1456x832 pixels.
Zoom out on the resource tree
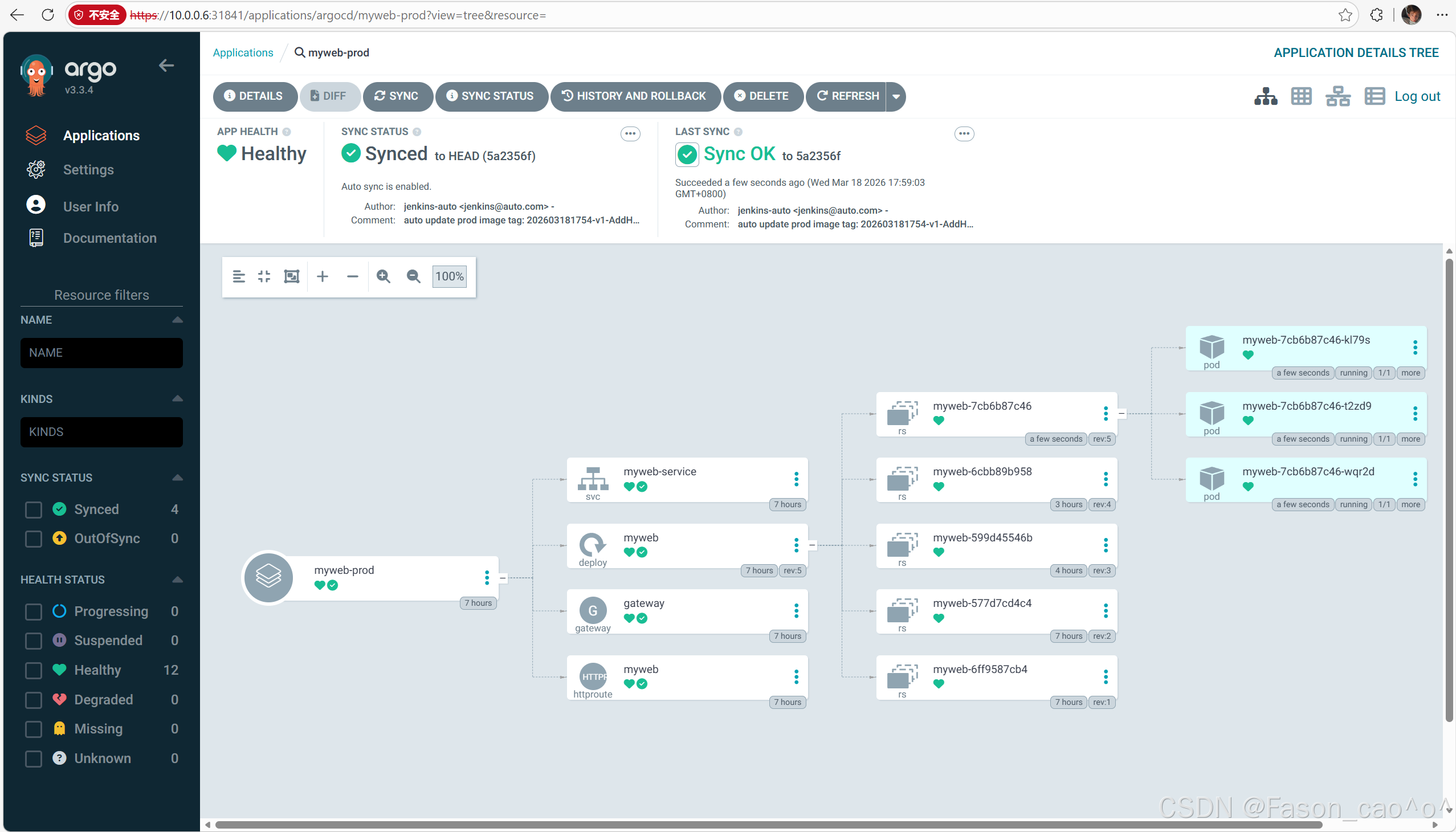413,276
